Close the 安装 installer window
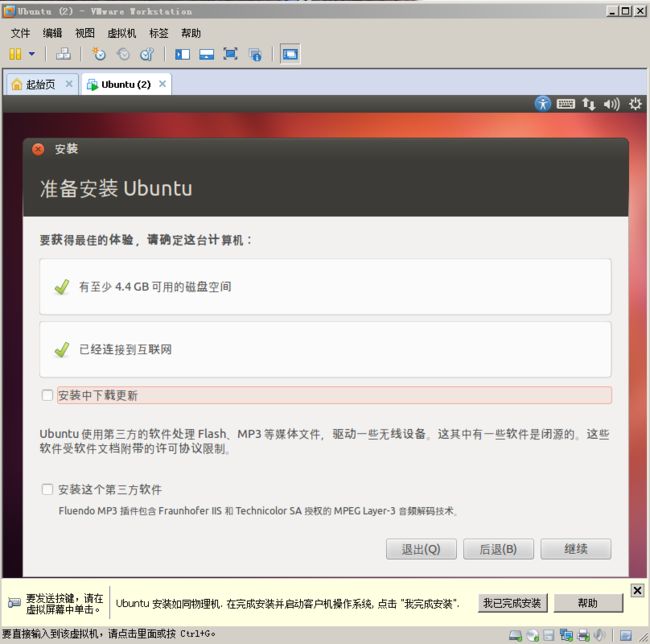The width and height of the screenshot is (650, 644). 38,149
